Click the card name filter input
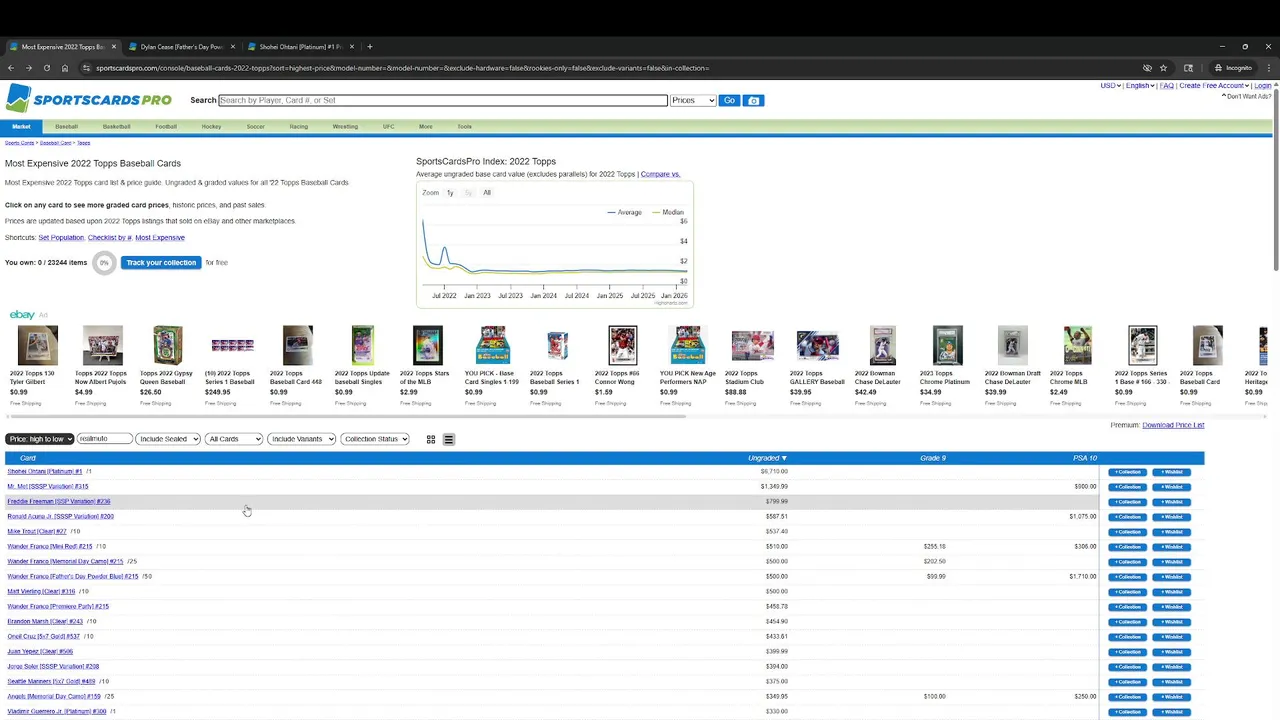 tap(105, 439)
